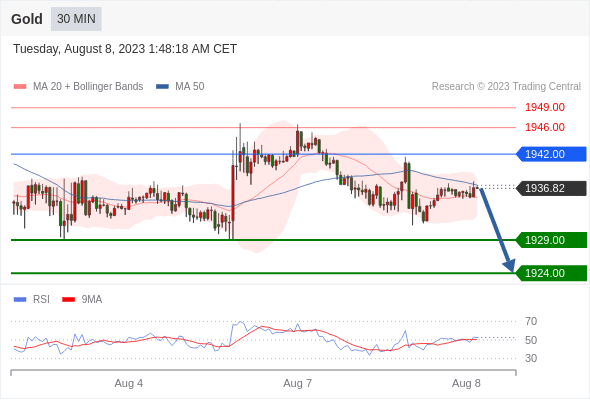The width and height of the screenshot is (590, 400).
Task: Toggle MA 20 + Bollinger Bands legend swatch
Action: (x=20, y=87)
